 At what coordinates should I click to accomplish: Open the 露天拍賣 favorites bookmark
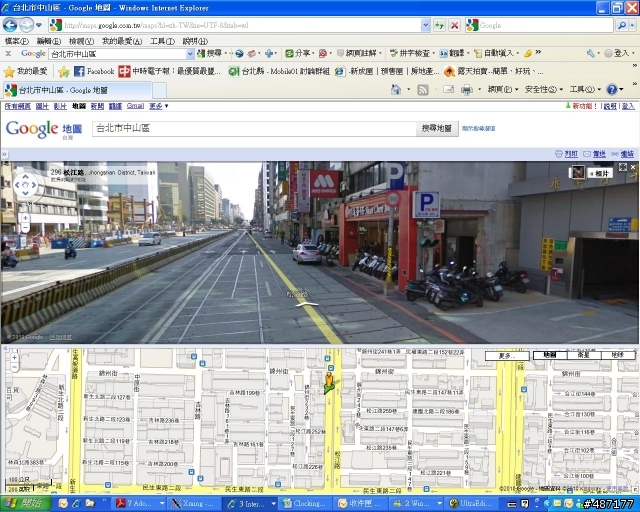493,71
